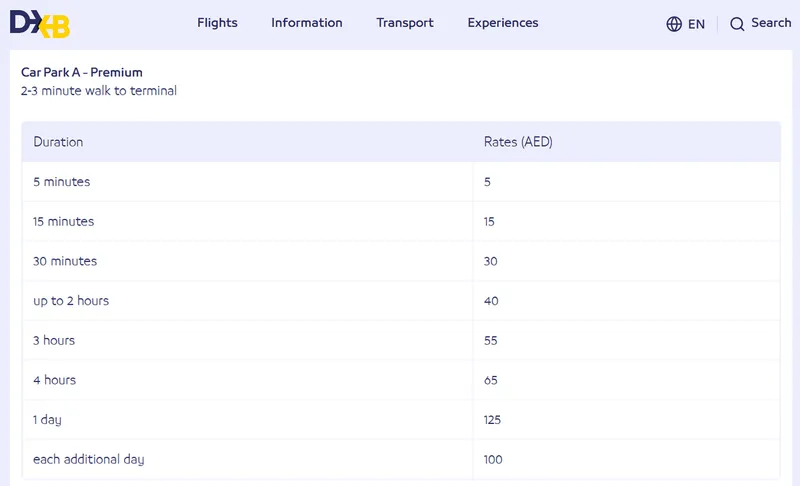Select the up to 2 hours row
Screen dimensions: 800x486
(x=401, y=301)
